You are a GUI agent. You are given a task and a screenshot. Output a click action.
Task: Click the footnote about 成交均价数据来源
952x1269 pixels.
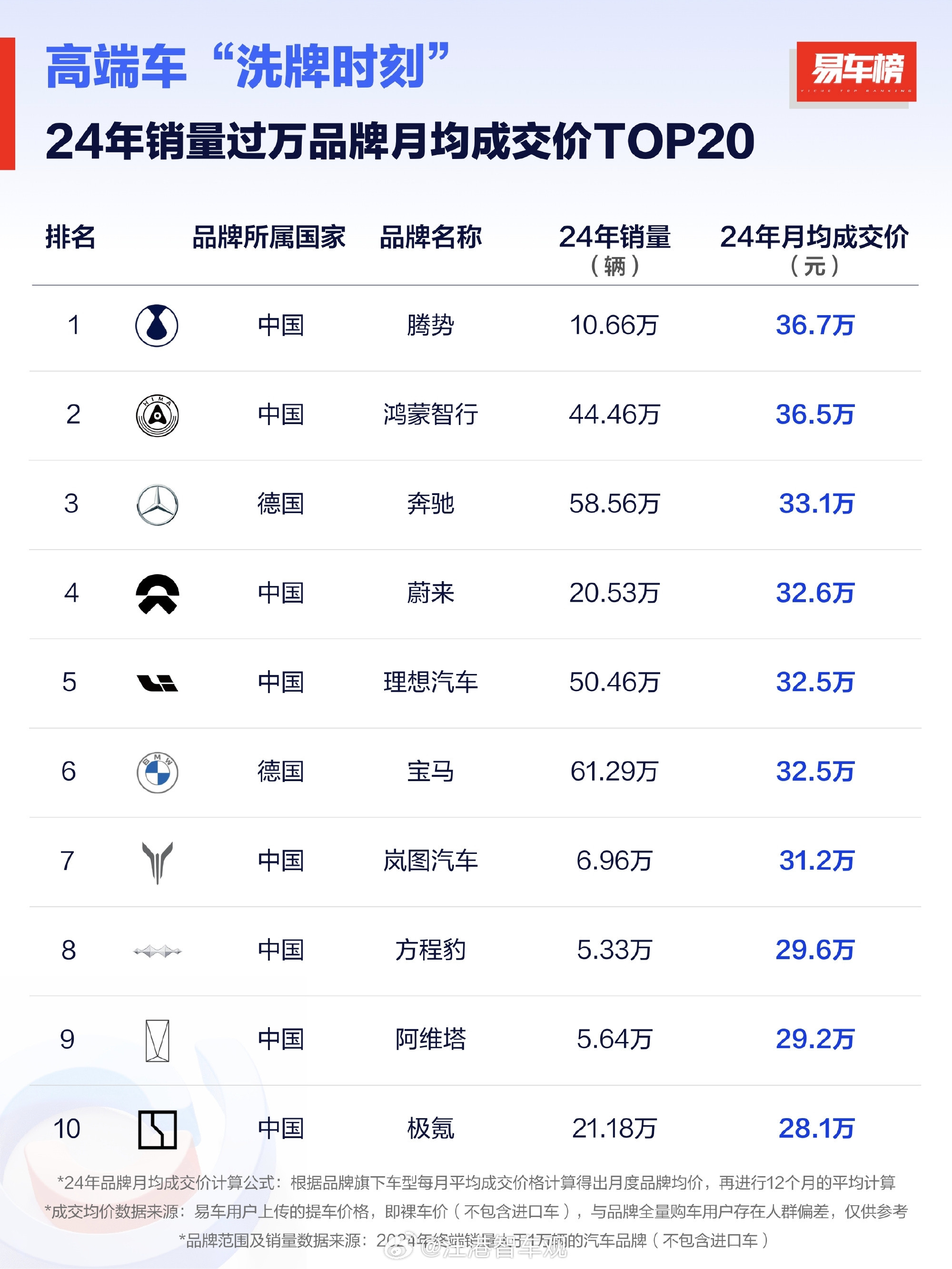pos(476,1211)
